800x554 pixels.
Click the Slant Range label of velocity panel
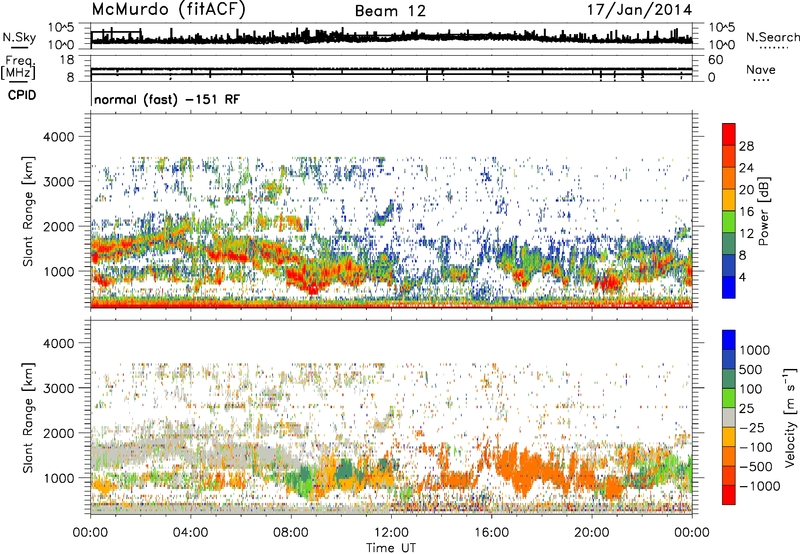pos(28,418)
